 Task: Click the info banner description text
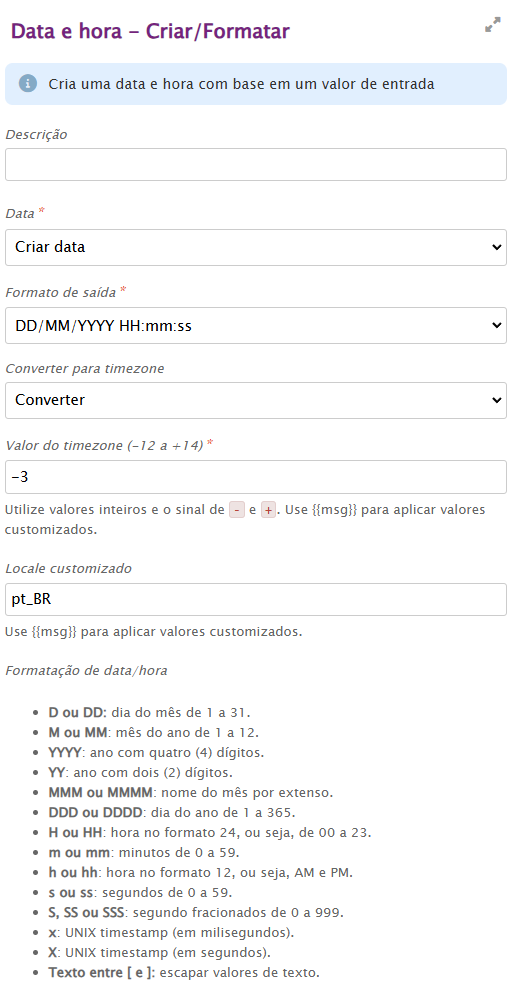[x=241, y=84]
